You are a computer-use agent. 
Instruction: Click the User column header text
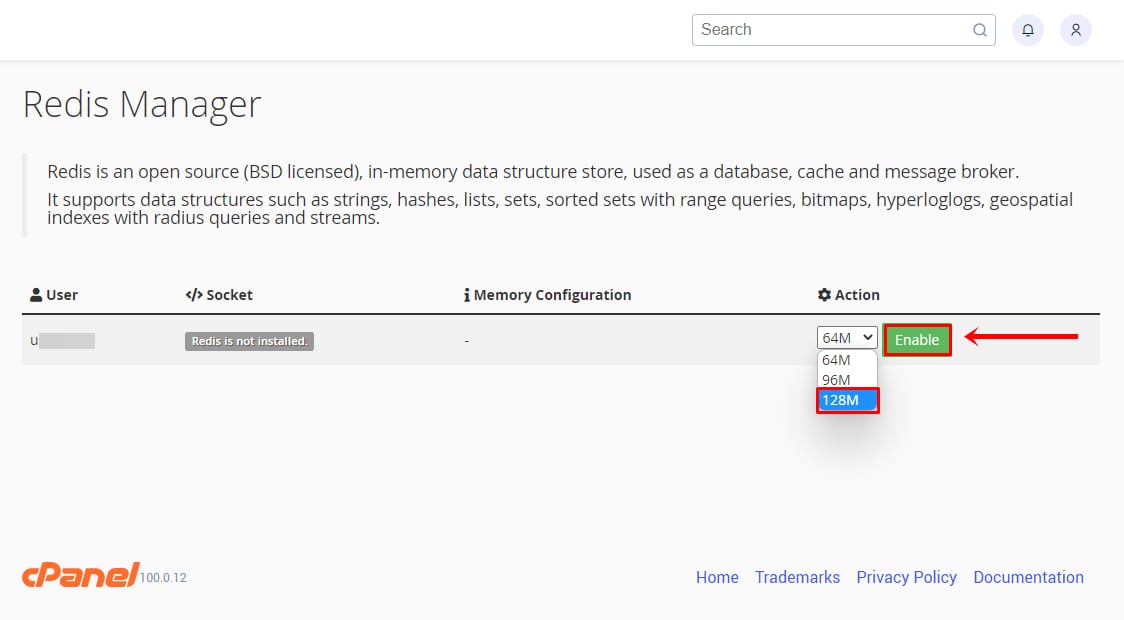click(x=62, y=295)
